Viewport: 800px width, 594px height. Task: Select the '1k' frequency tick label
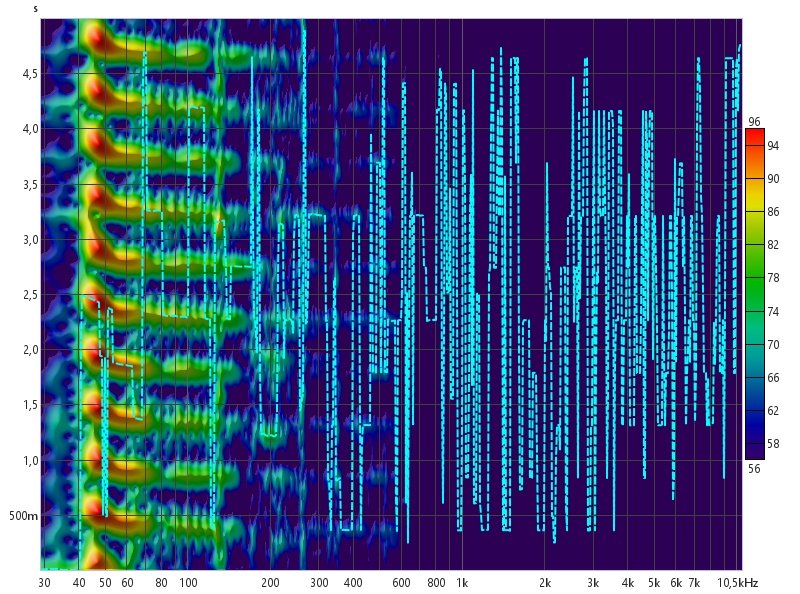click(462, 583)
